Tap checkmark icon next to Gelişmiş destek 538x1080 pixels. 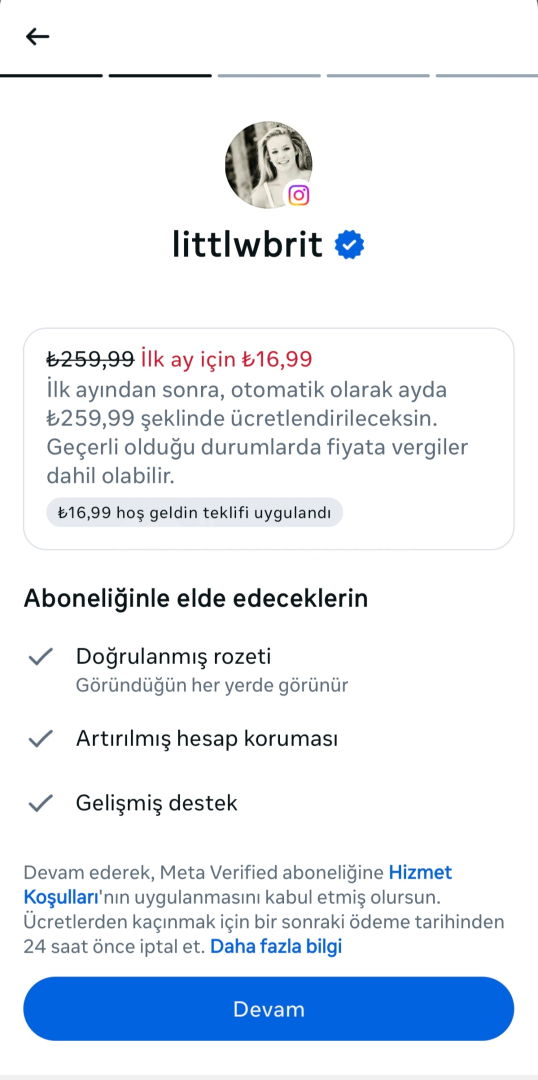[41, 803]
